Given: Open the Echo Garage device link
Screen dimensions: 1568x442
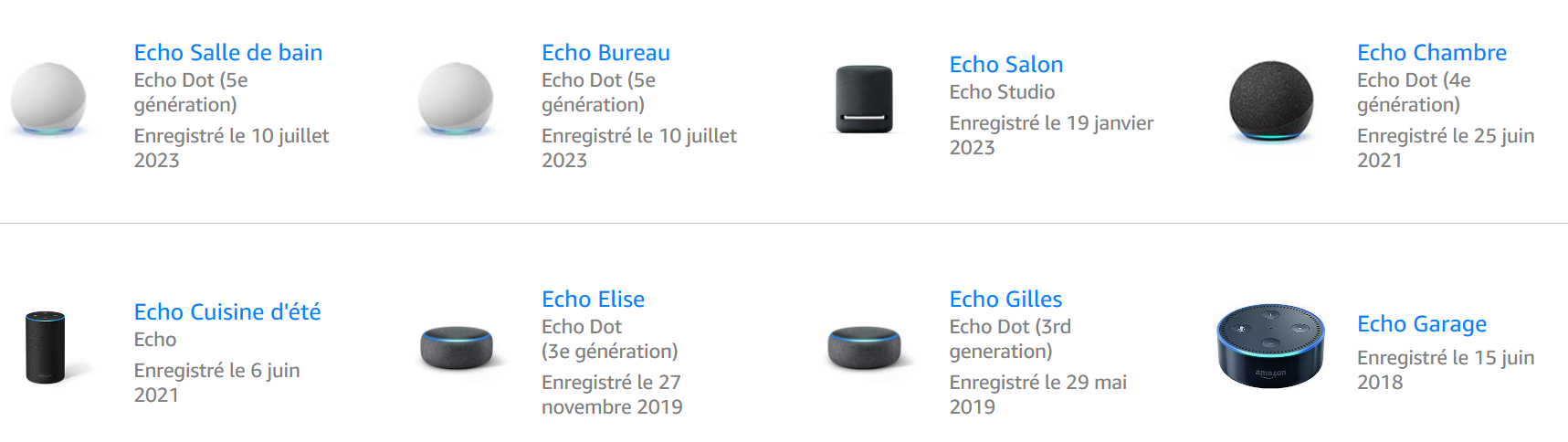Looking at the screenshot, I should tap(1422, 324).
